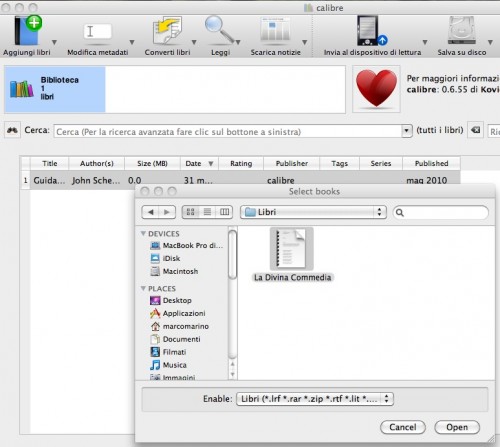Viewport: 500px width, 447px height.
Task: Sort by the Tags column header
Action: pos(339,163)
